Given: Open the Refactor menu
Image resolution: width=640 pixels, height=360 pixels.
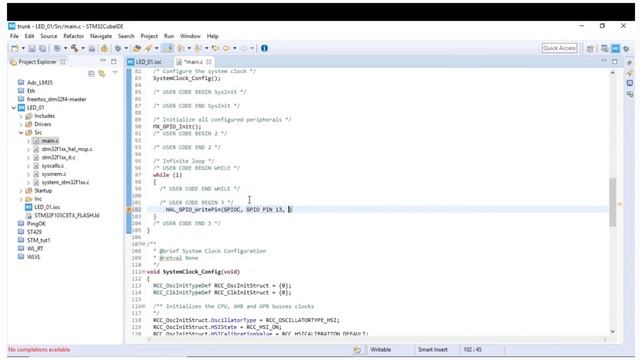Looking at the screenshot, I should (73, 36).
